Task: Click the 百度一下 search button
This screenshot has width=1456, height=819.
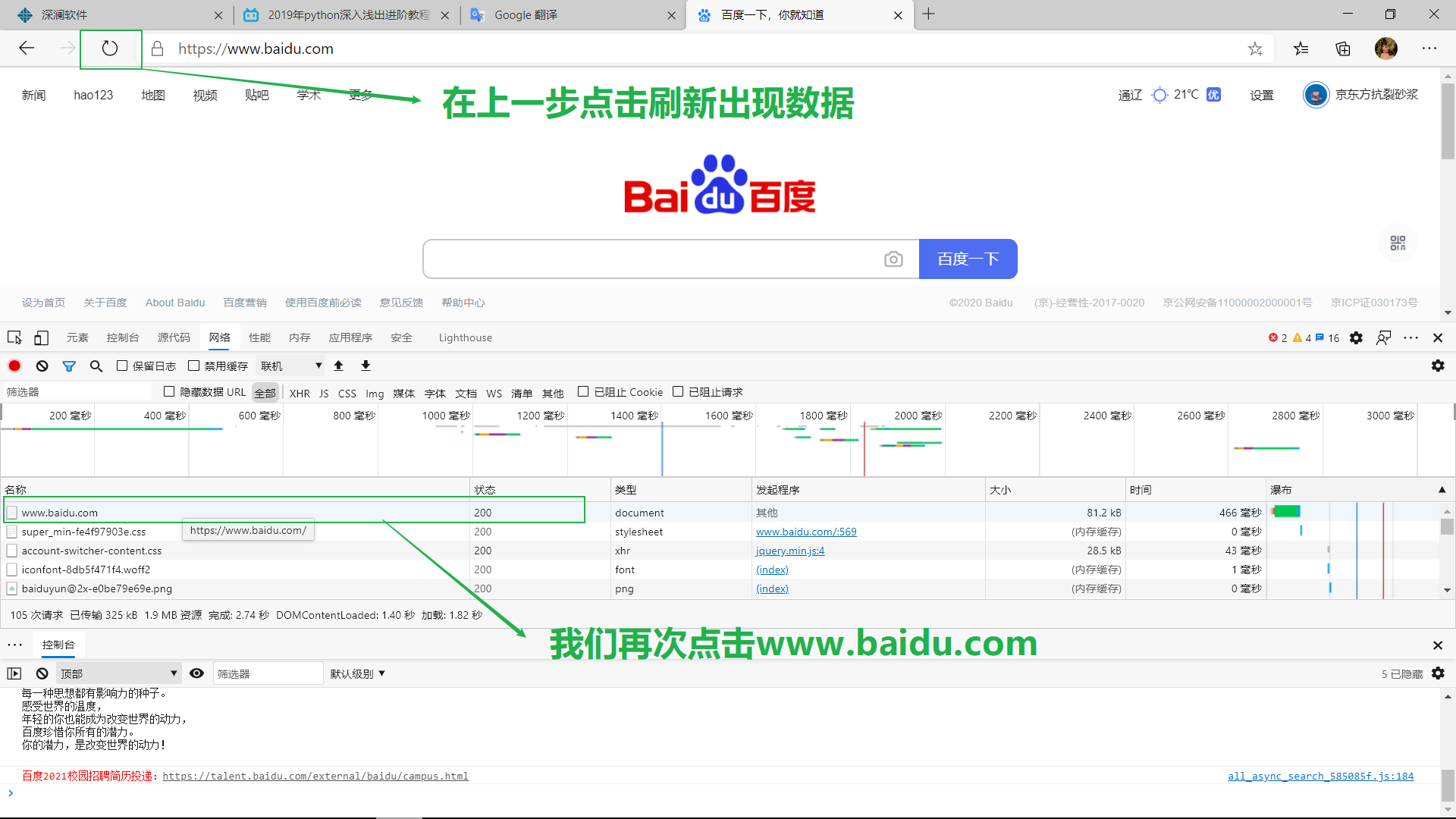Action: 968,259
